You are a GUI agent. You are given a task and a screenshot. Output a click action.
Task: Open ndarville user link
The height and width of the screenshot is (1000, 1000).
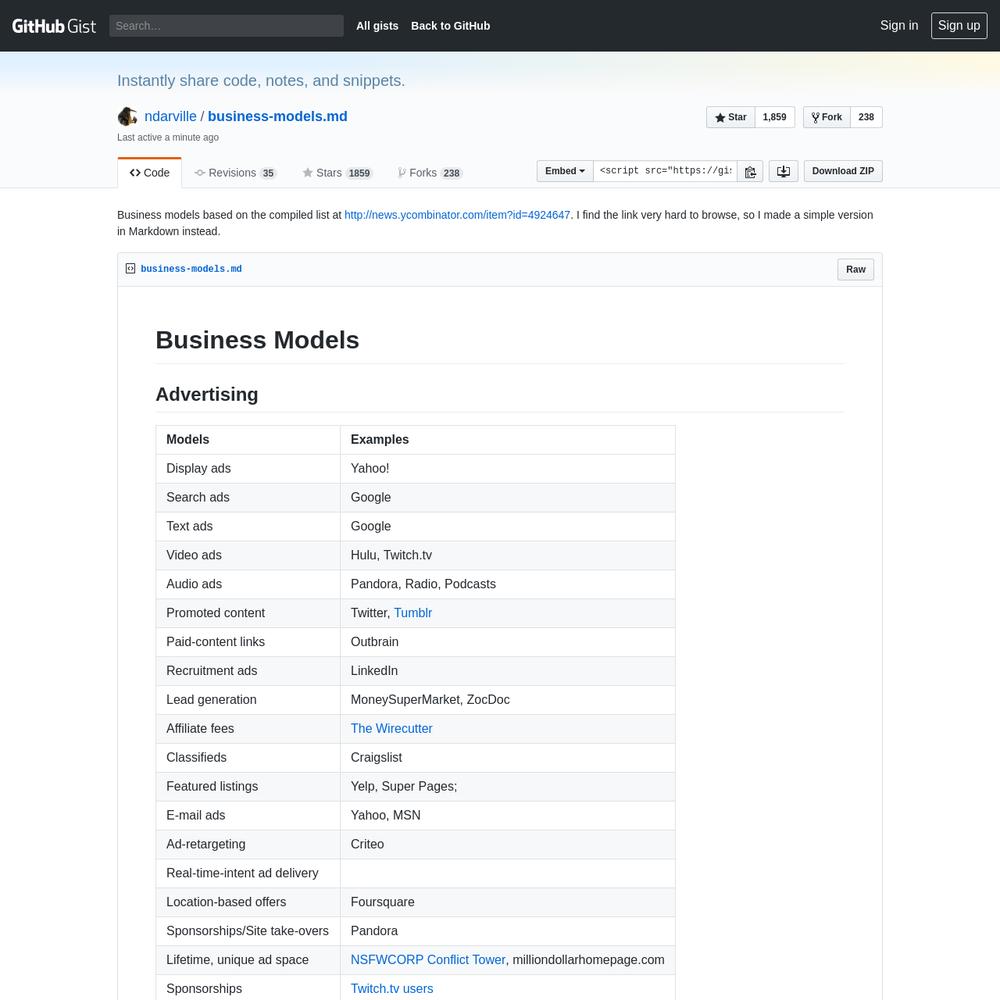tap(170, 116)
